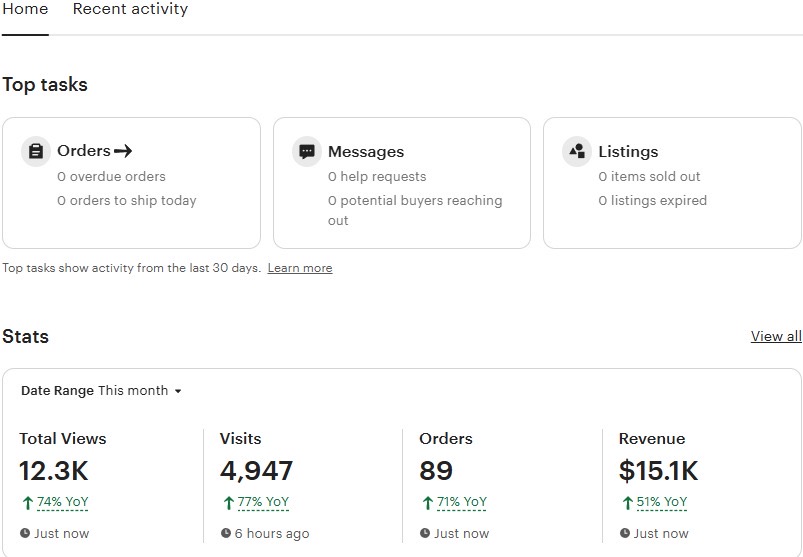The height and width of the screenshot is (557, 803).
Task: Click the green up arrow under Total Views
Action: 28,503
